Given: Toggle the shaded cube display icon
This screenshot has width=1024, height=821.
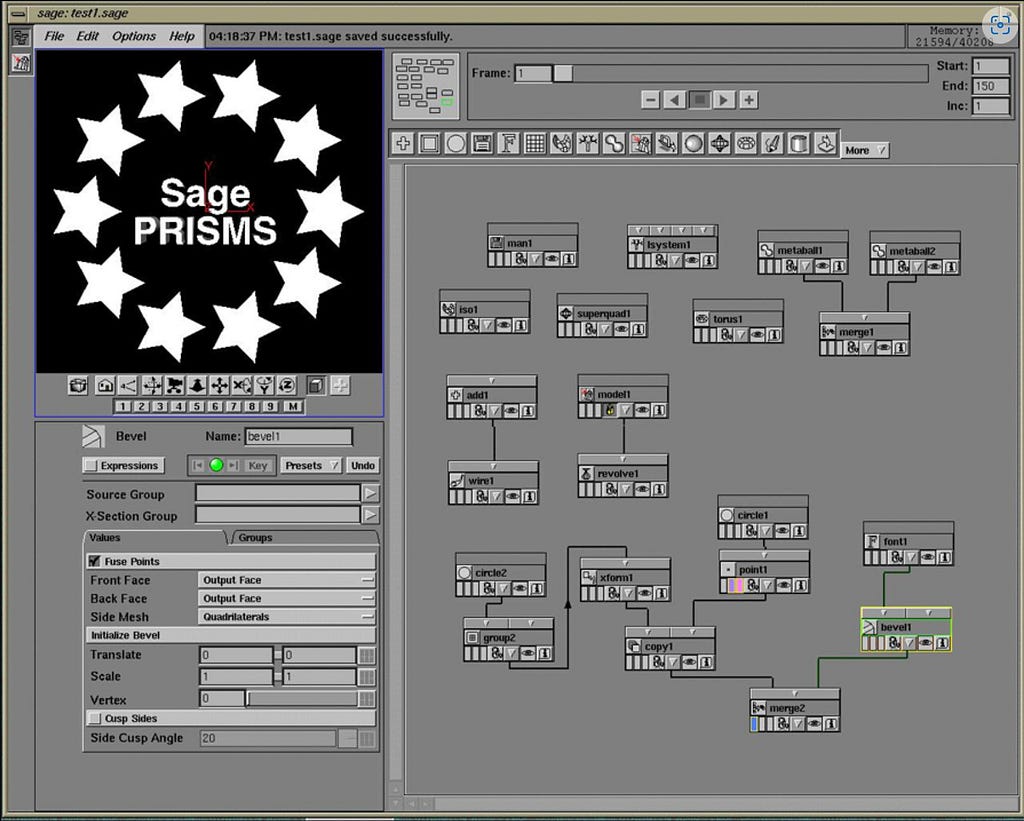Looking at the screenshot, I should (316, 386).
